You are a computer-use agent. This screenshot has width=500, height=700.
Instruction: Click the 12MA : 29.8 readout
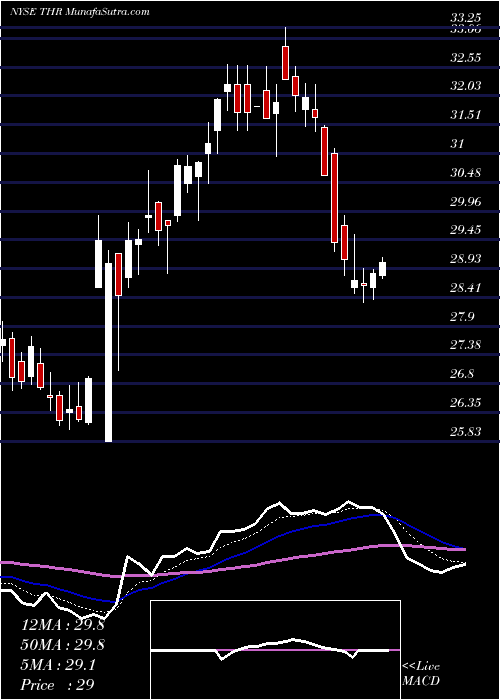click(x=63, y=625)
